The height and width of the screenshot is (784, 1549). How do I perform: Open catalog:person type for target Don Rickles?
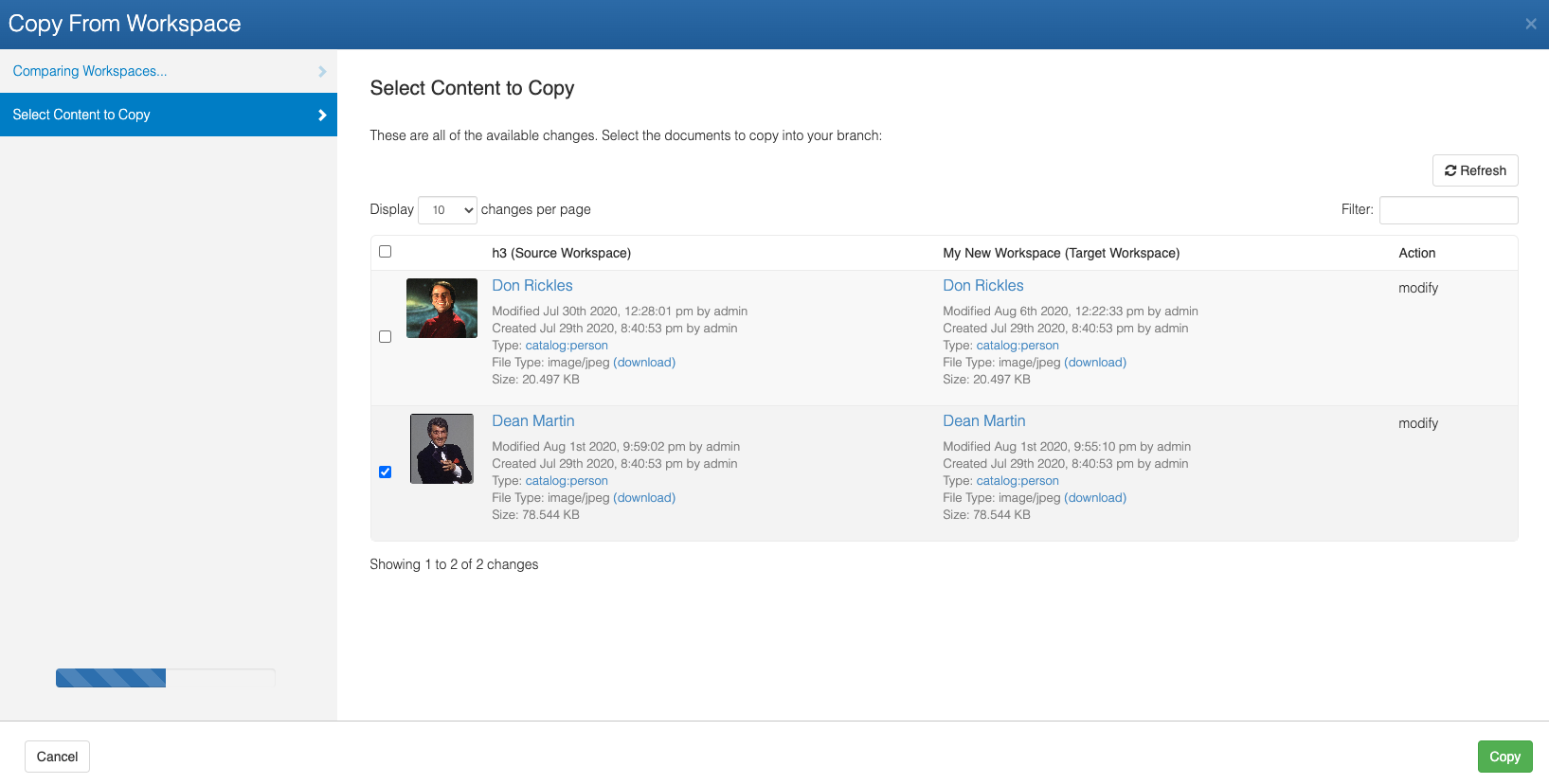[1018, 346]
